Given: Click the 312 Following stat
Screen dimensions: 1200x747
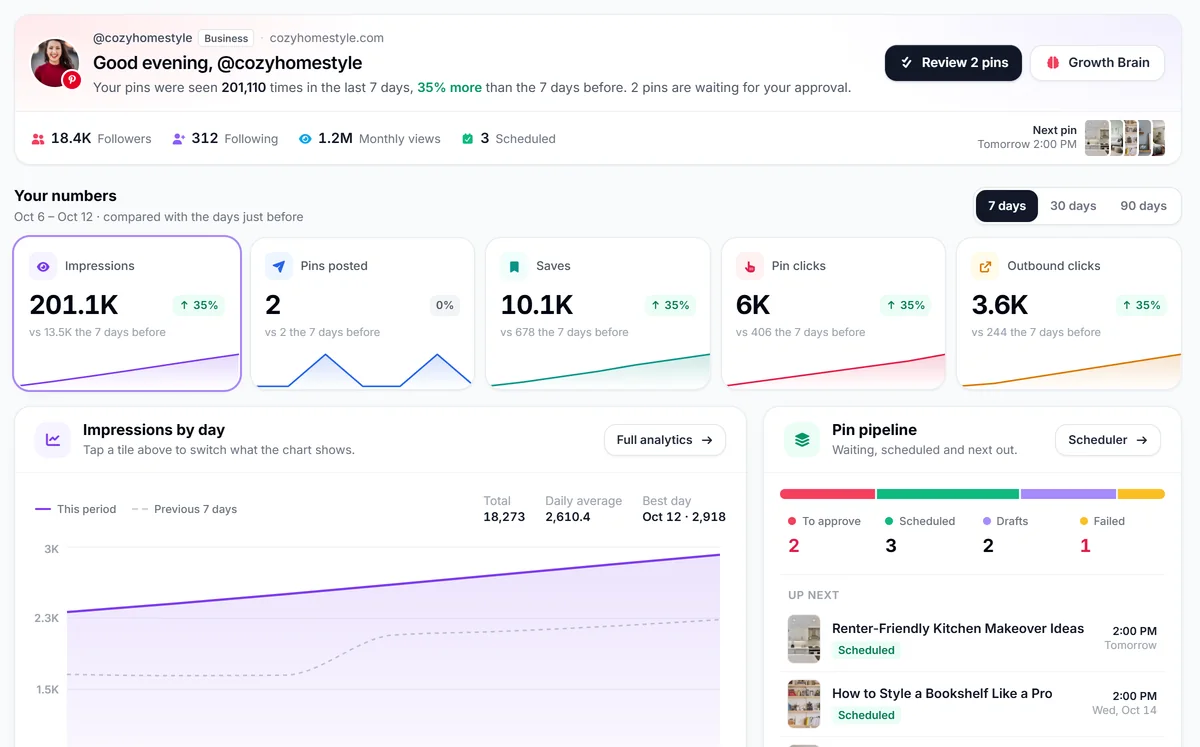Looking at the screenshot, I should [225, 139].
